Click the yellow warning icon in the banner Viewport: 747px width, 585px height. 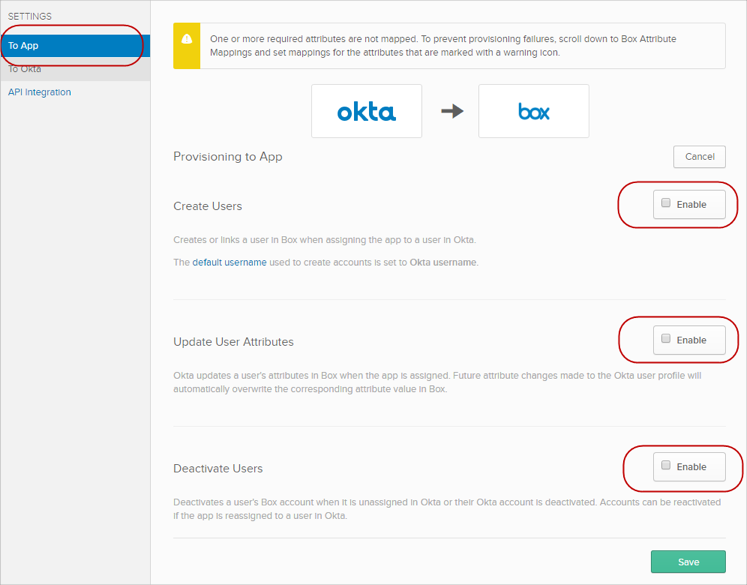(x=187, y=39)
